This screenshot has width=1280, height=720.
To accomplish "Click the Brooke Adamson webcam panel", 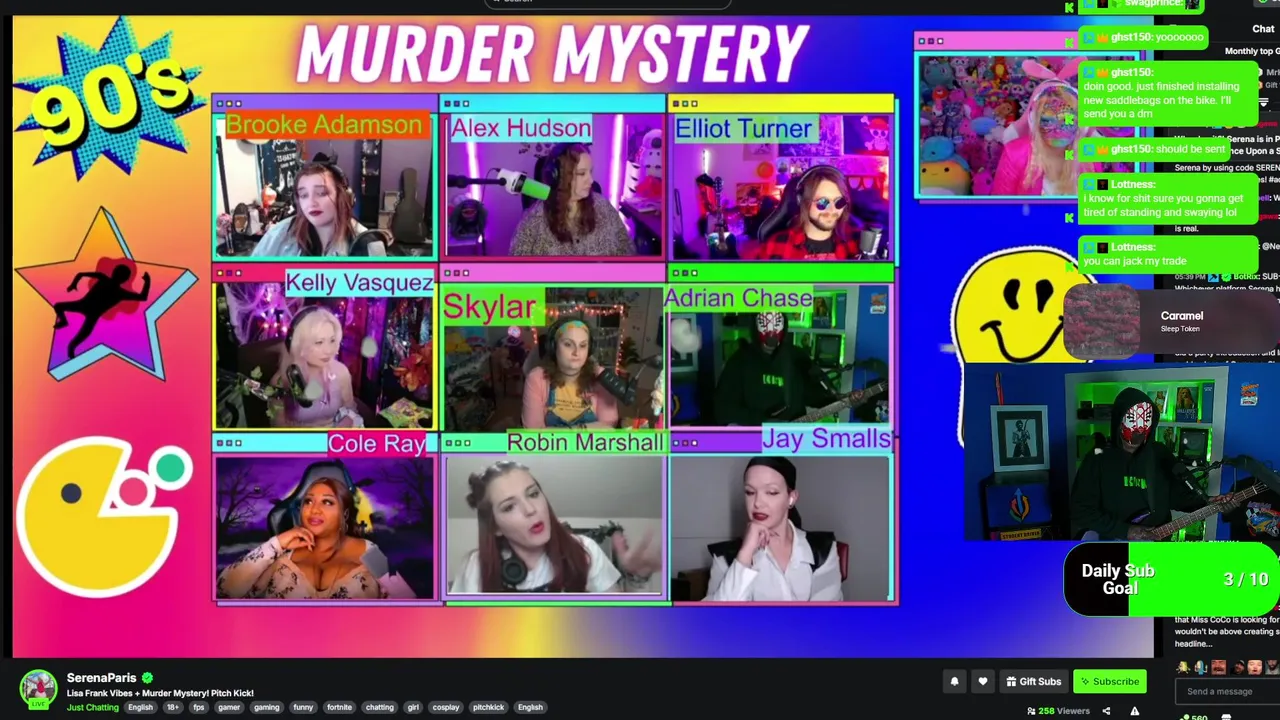I will pyautogui.click(x=324, y=179).
